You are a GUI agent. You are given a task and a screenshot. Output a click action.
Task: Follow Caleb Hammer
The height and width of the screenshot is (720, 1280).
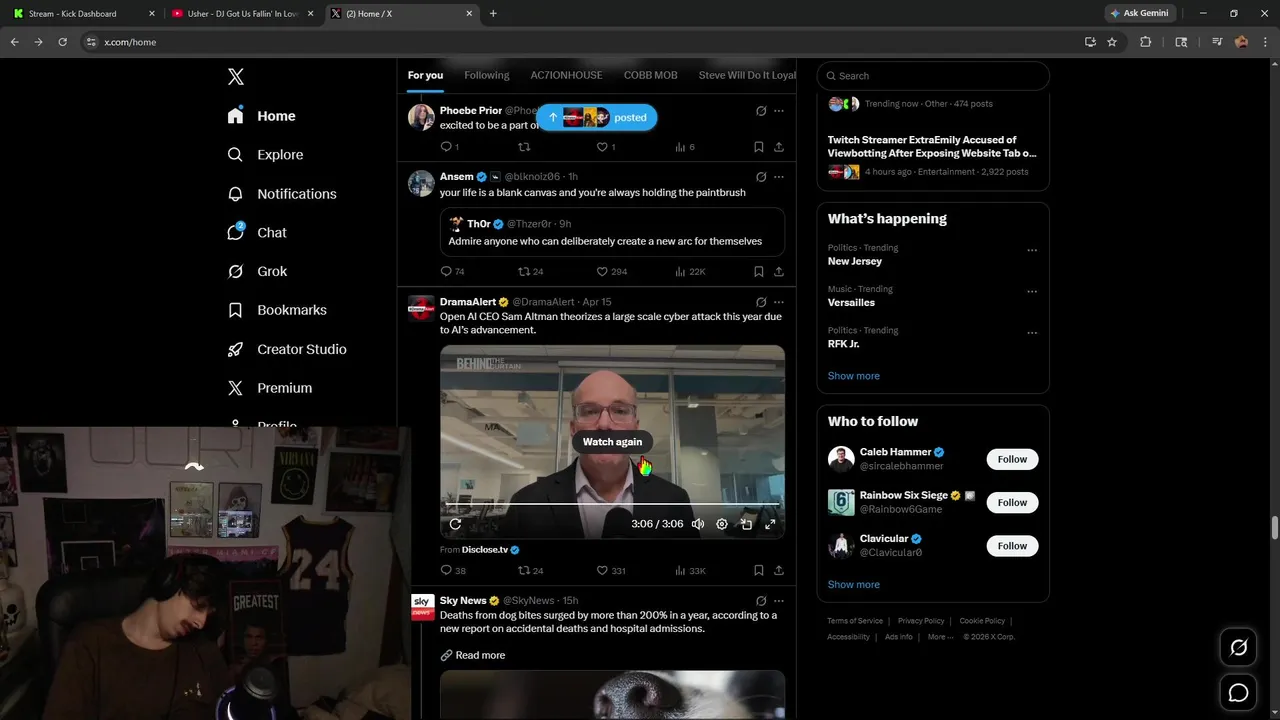(x=1012, y=459)
